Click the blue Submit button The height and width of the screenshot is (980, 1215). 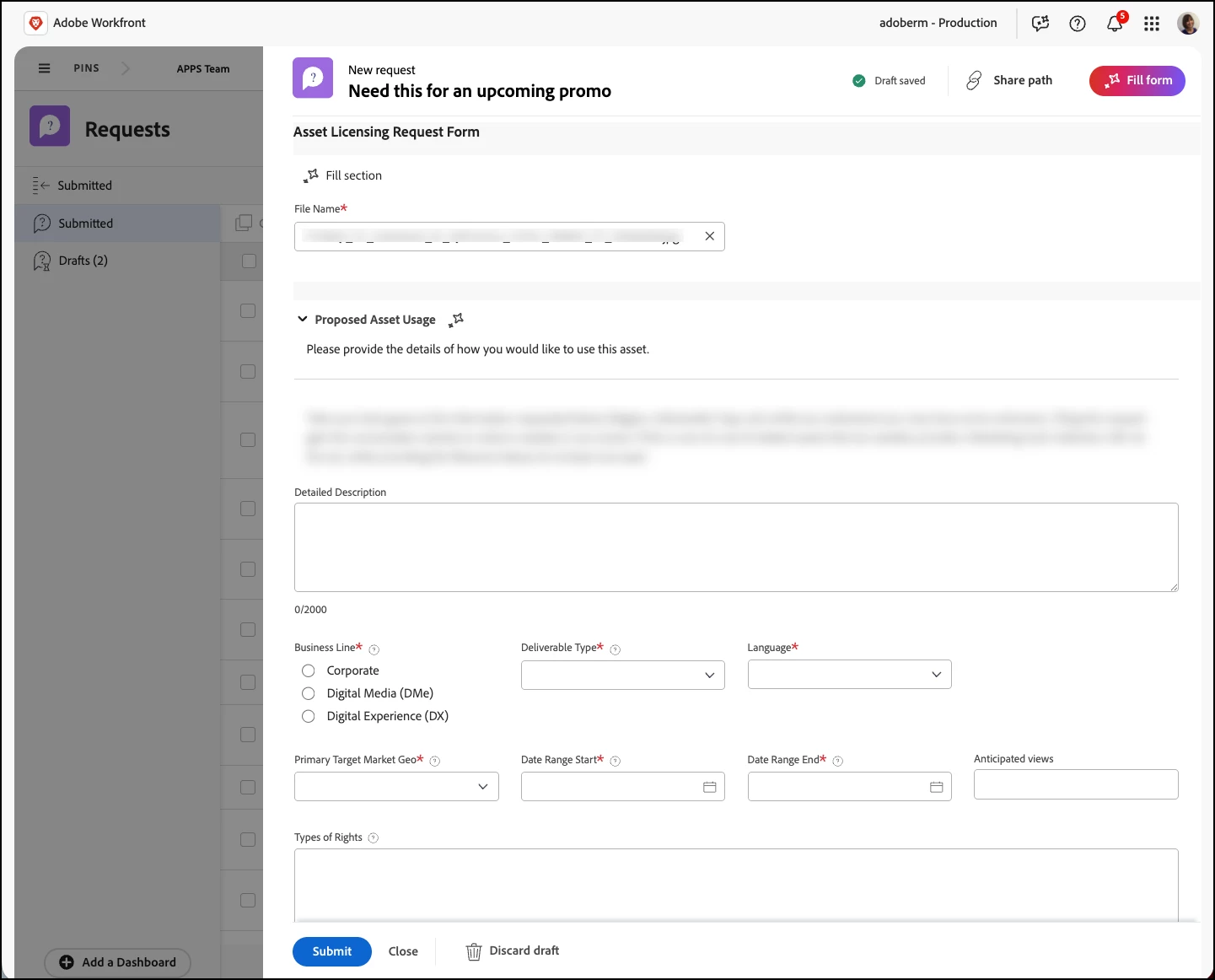[332, 951]
